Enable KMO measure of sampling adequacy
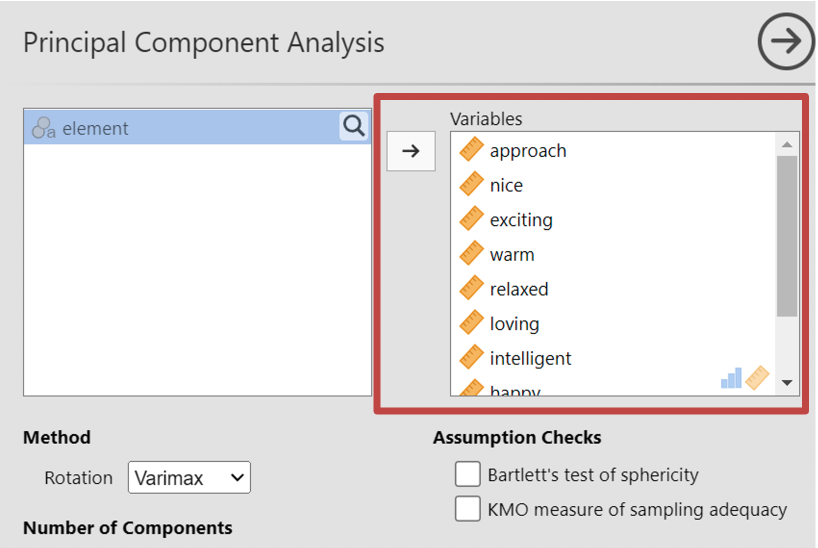Screen dimensions: 818x548 pyautogui.click(x=467, y=509)
